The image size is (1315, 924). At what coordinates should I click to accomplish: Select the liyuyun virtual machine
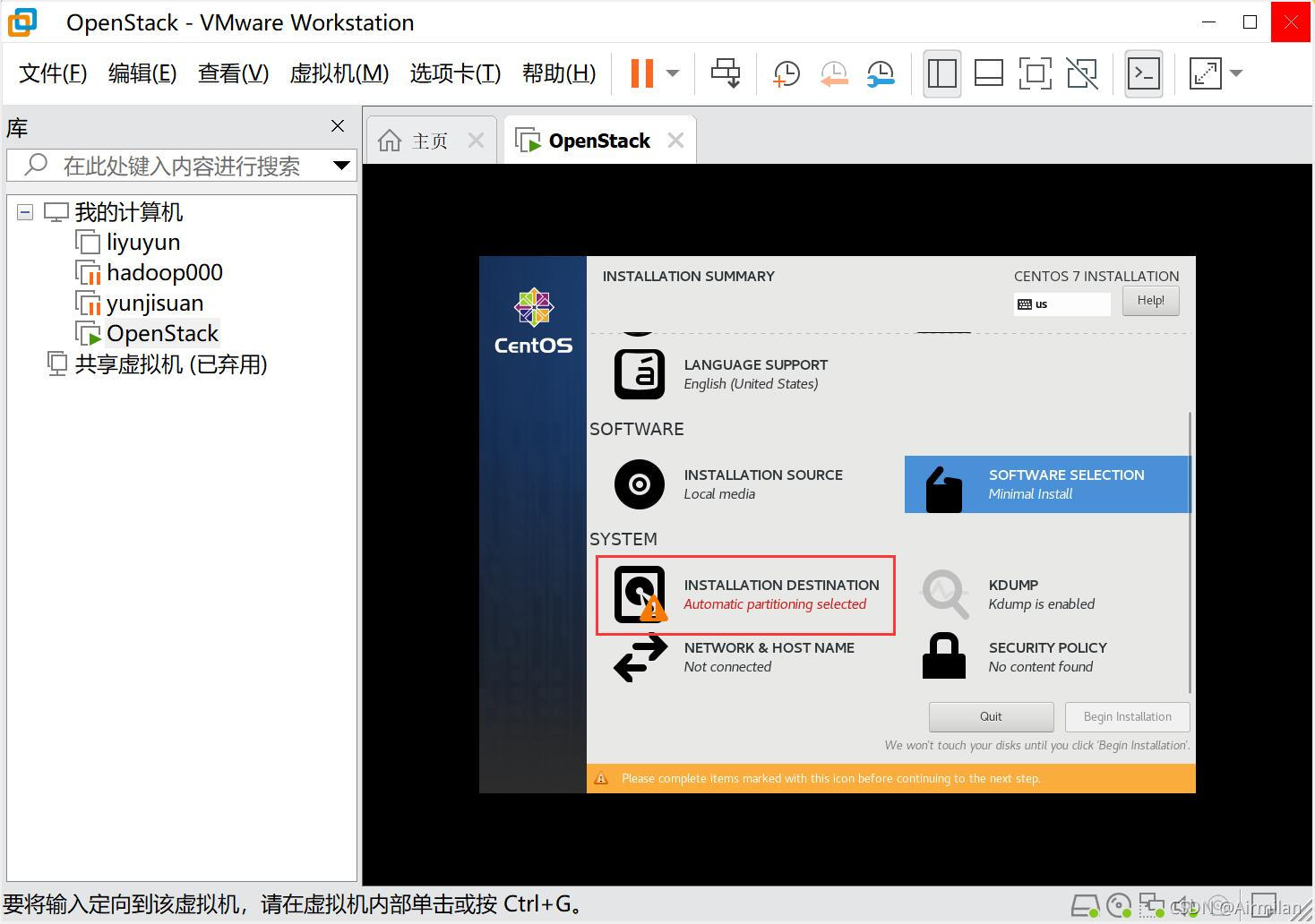coord(143,243)
